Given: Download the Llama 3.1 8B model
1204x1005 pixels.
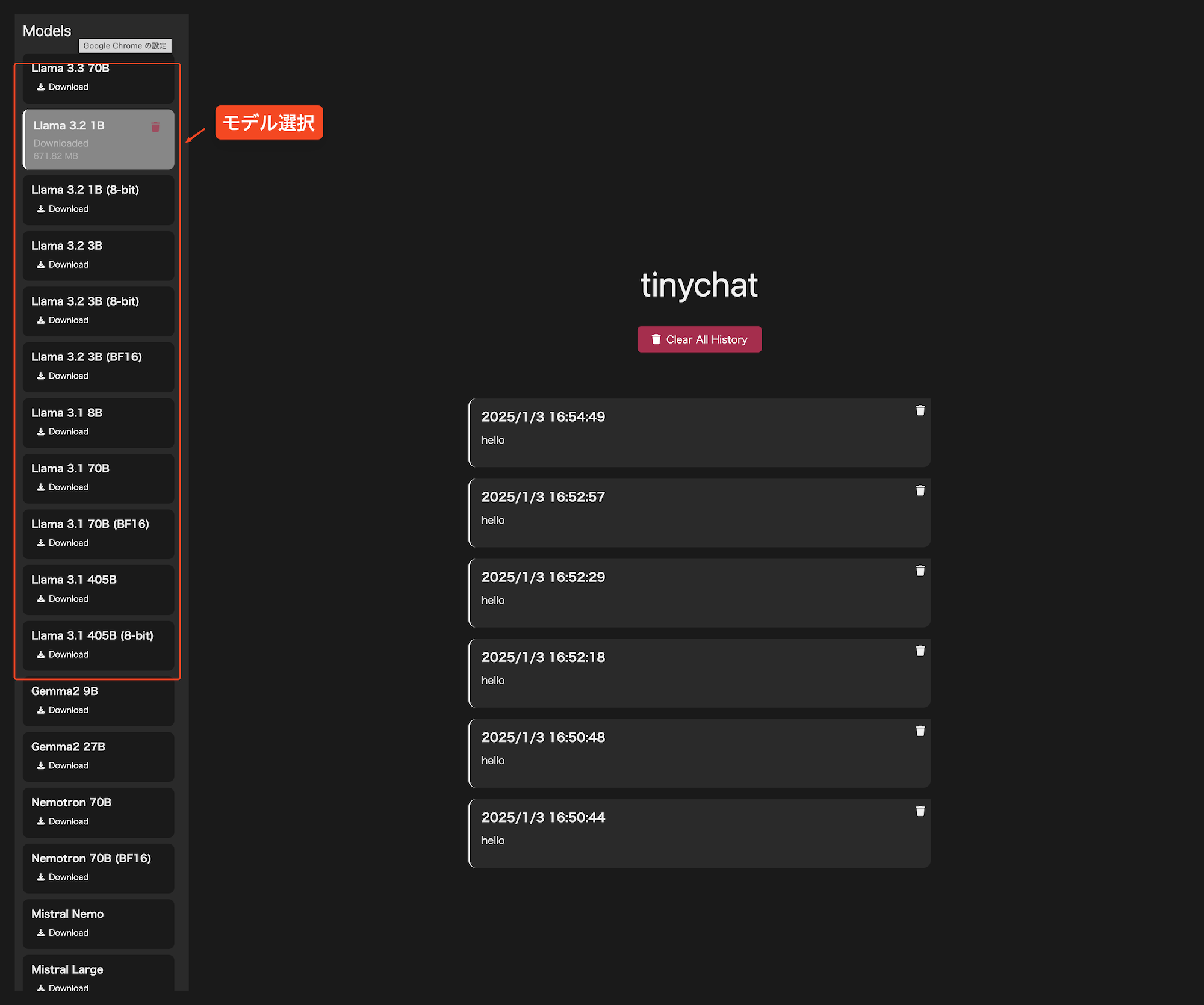Looking at the screenshot, I should tap(63, 432).
